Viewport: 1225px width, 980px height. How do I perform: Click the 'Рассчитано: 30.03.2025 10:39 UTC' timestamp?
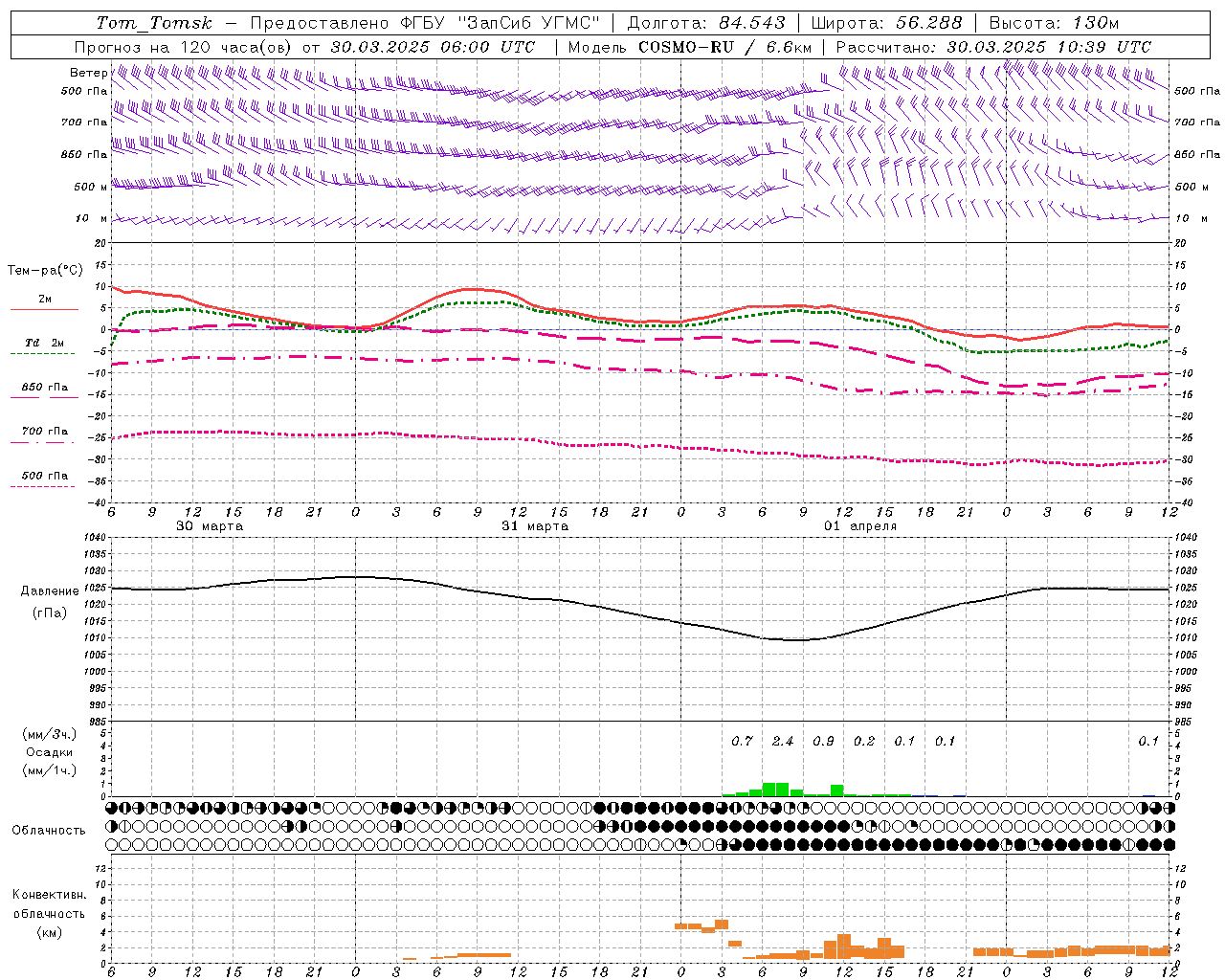pos(993,47)
